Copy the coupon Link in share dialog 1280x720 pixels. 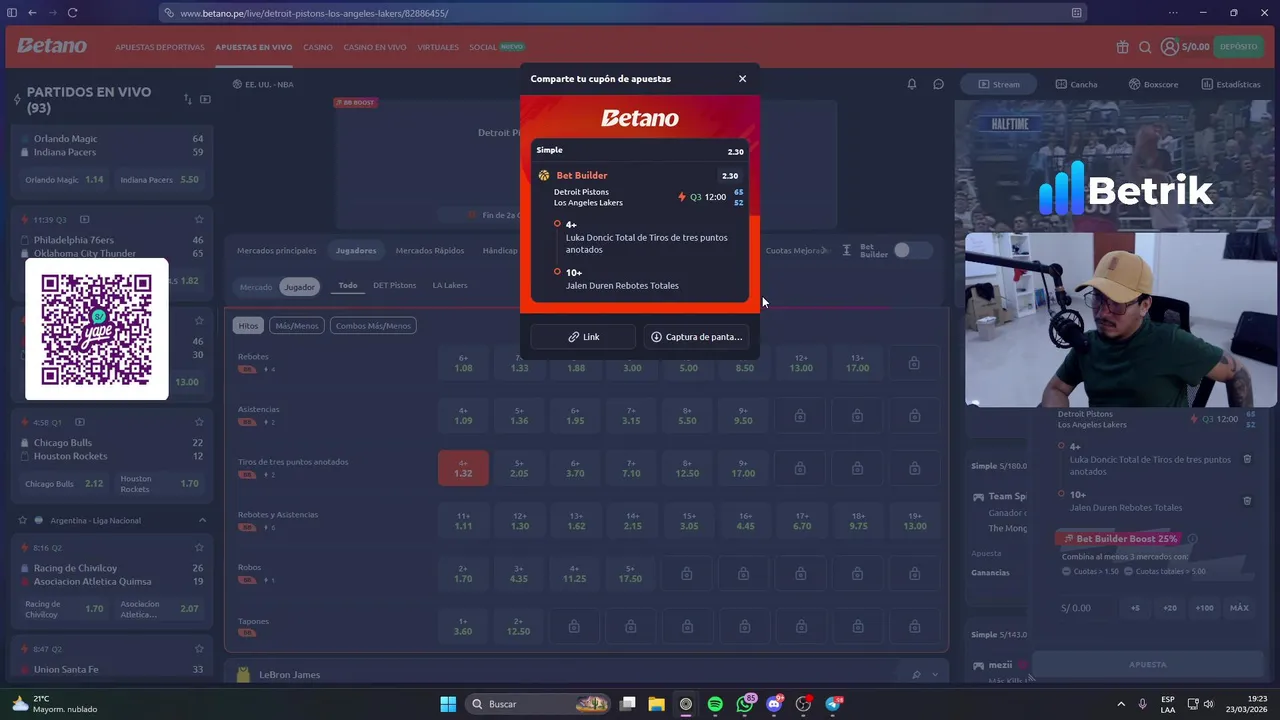point(583,337)
